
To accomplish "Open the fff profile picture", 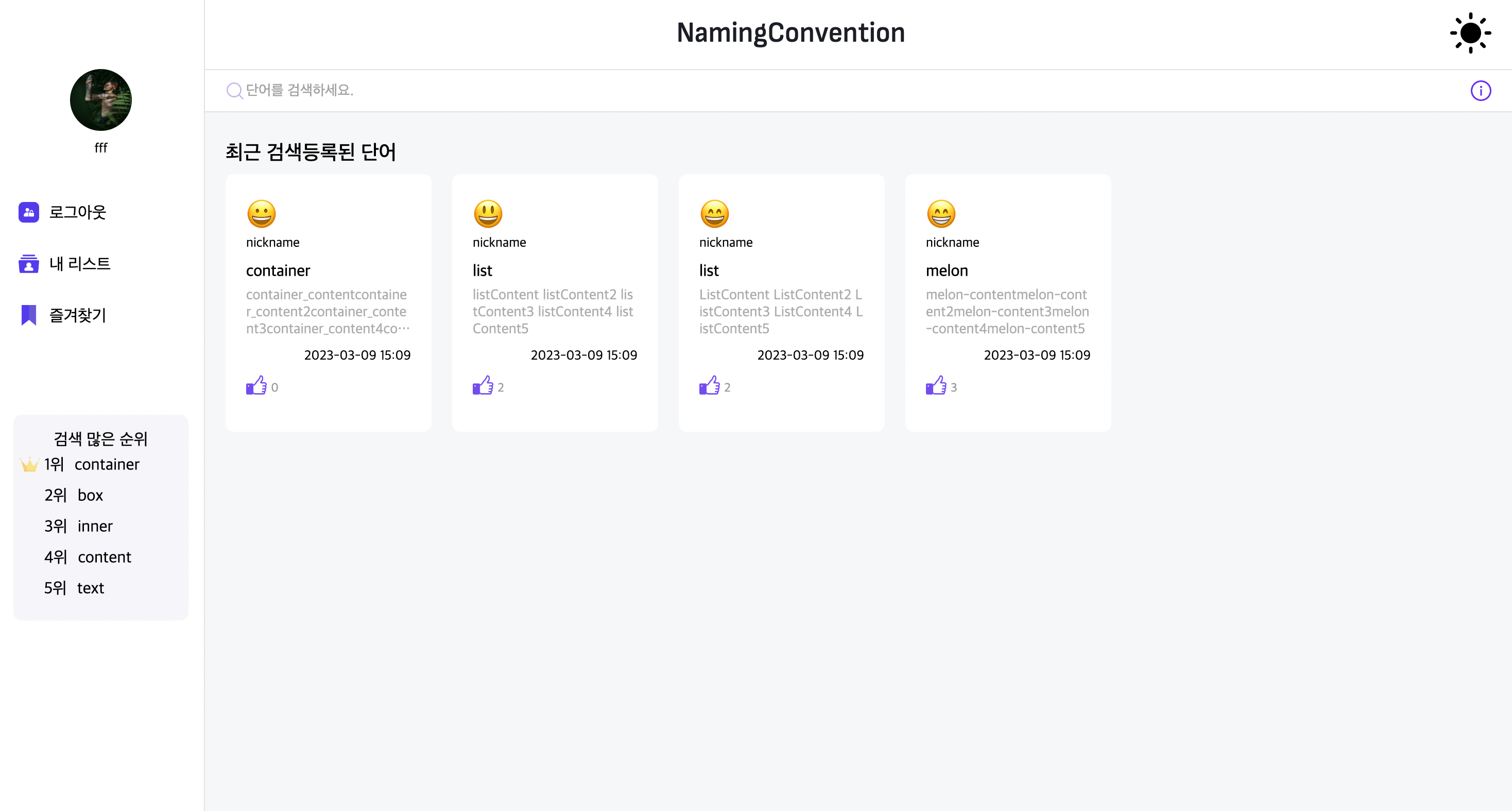I will (x=100, y=100).
